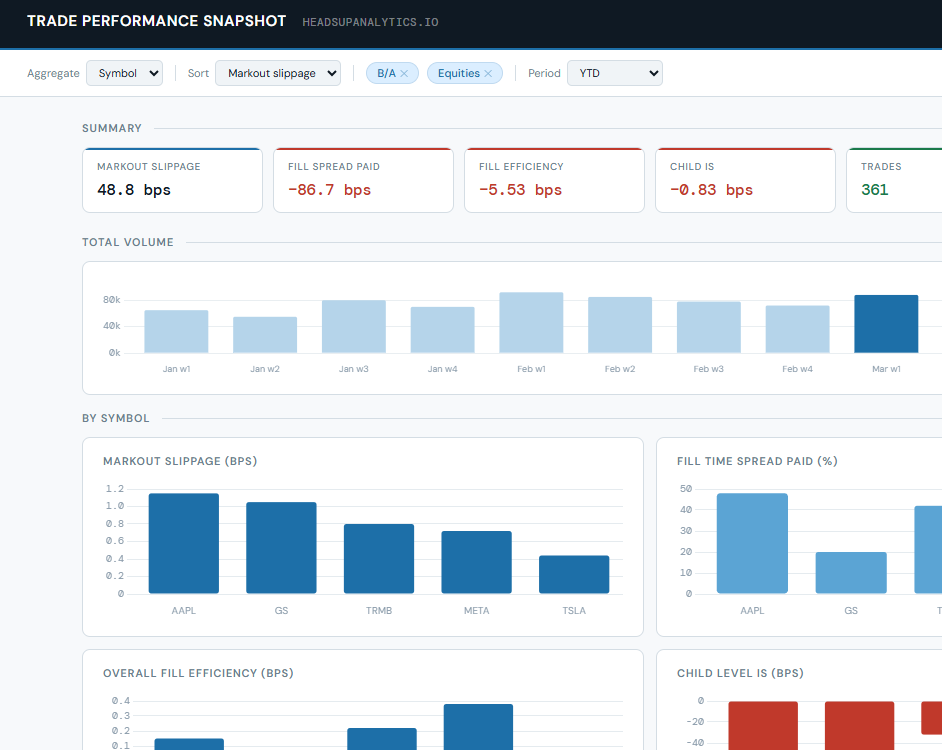942x750 pixels.
Task: Click the Feb w2 volume bar
Action: [x=620, y=325]
